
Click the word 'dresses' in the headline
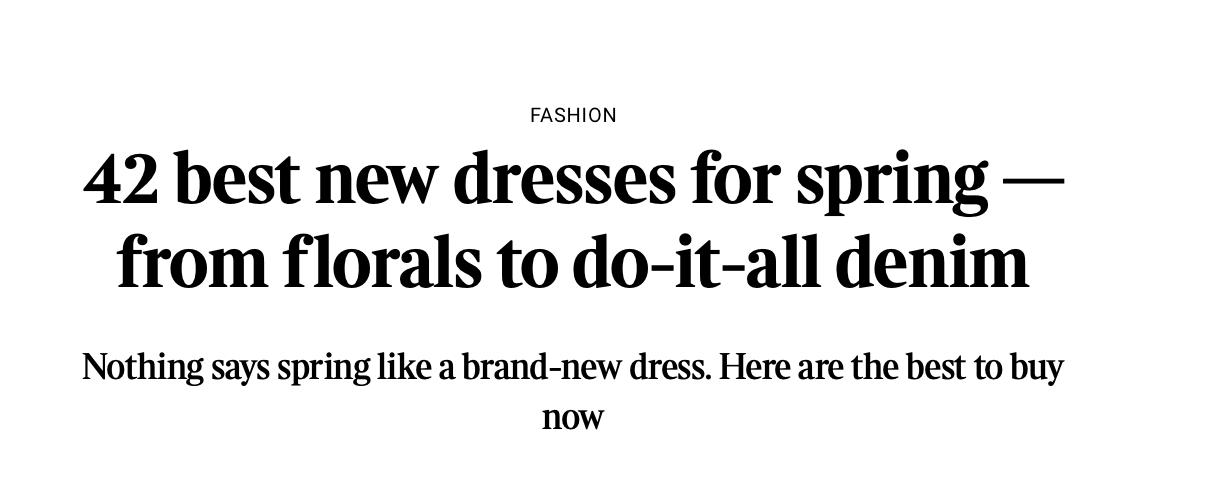click(x=564, y=180)
